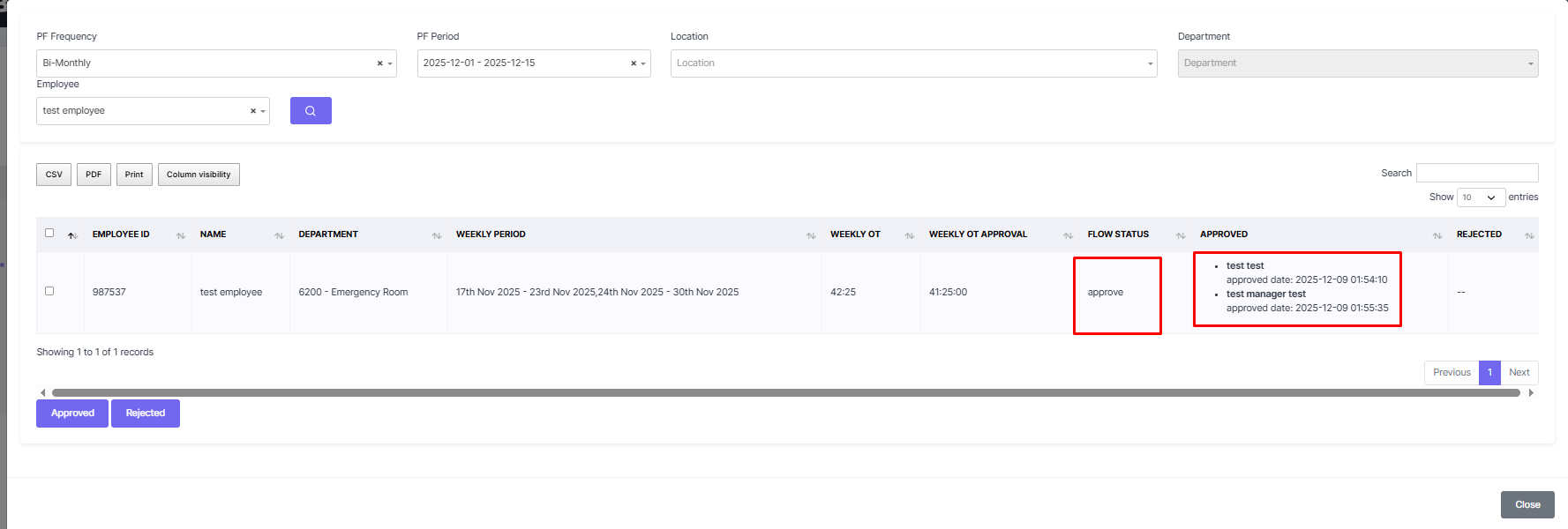Remove the selected test employee filter
The height and width of the screenshot is (529, 1568).
tap(252, 111)
